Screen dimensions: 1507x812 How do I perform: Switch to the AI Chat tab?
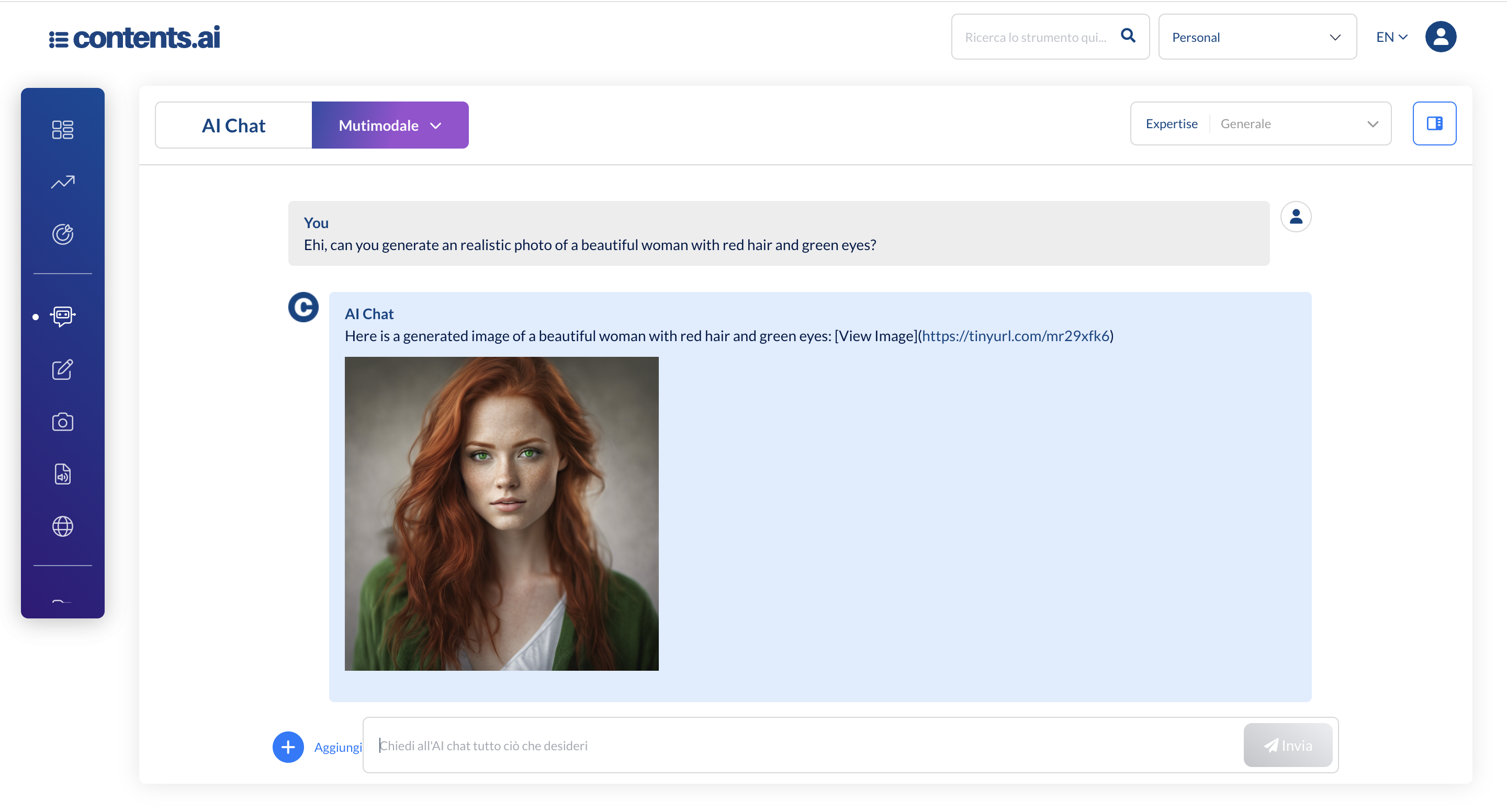coord(233,125)
